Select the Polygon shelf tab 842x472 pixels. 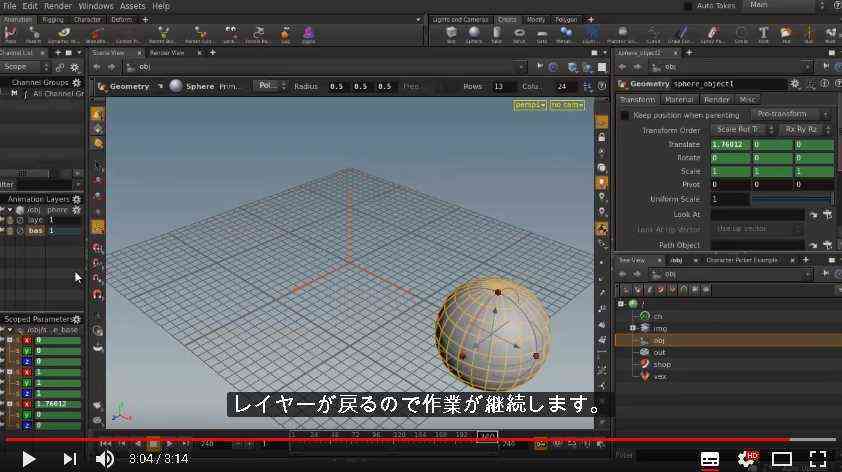pos(566,19)
